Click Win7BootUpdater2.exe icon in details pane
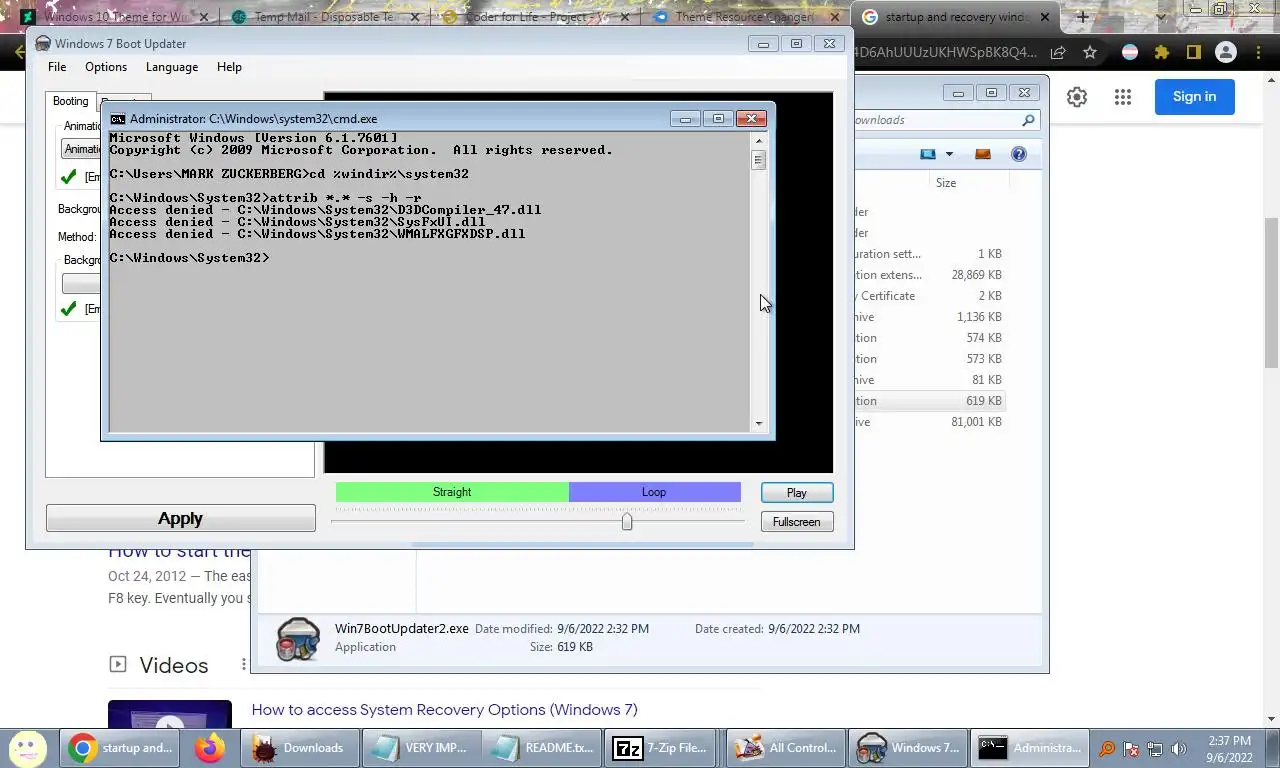 point(296,639)
